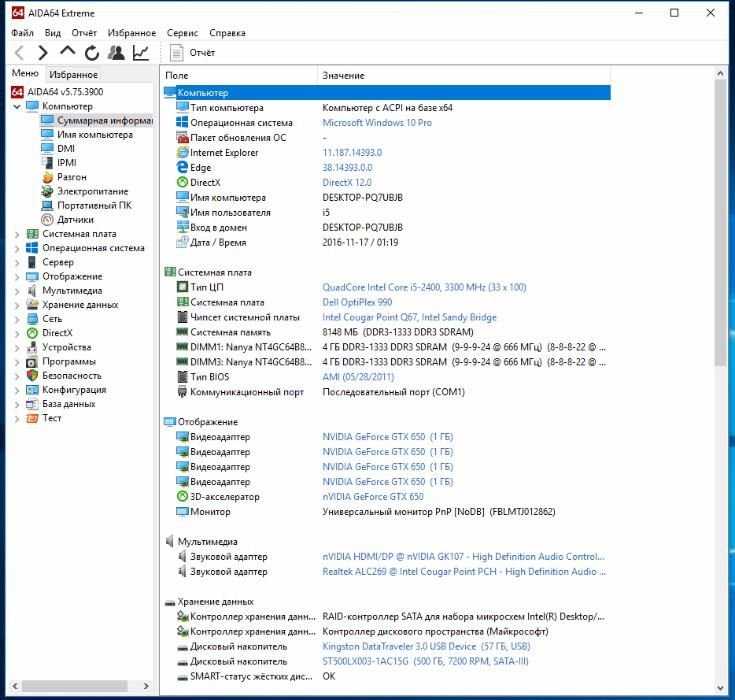The image size is (735, 700).
Task: Select the Датчики sensor icon
Action: click(47, 219)
